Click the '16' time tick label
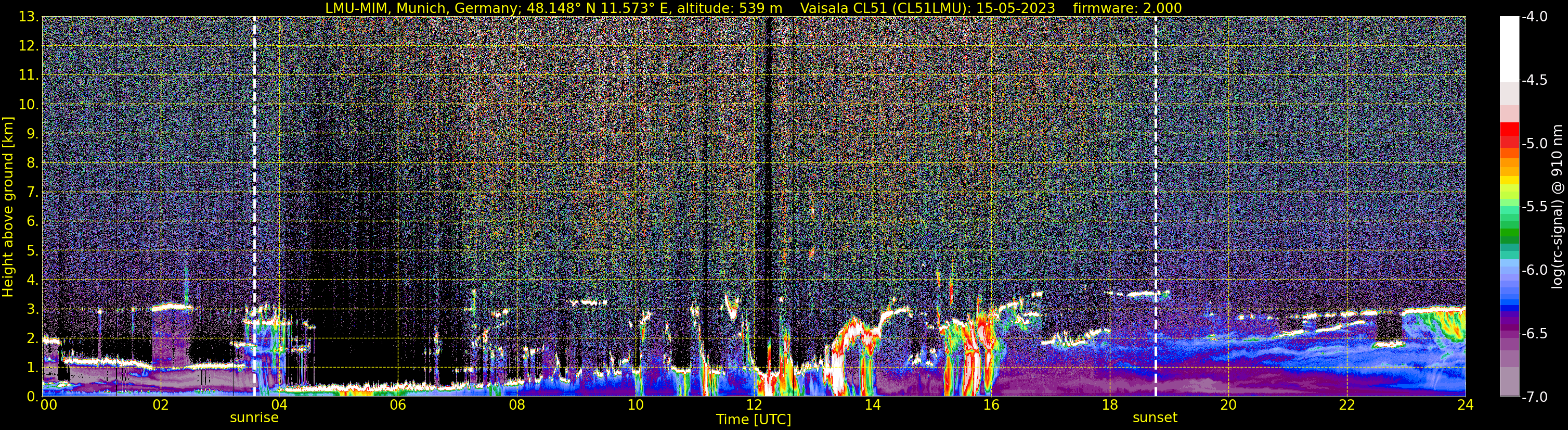The height and width of the screenshot is (430, 1568). [x=991, y=404]
